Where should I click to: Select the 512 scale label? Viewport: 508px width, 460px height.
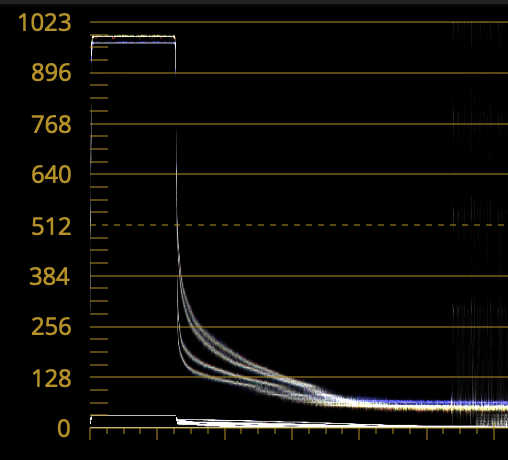coord(51,226)
